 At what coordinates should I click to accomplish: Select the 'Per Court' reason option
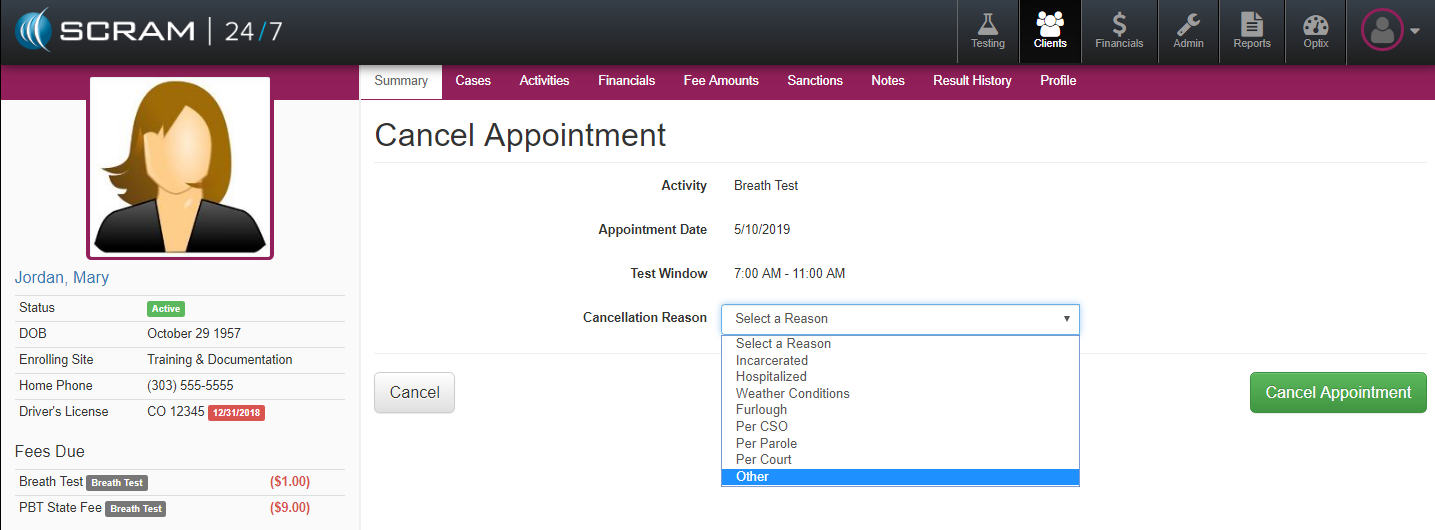(764, 460)
